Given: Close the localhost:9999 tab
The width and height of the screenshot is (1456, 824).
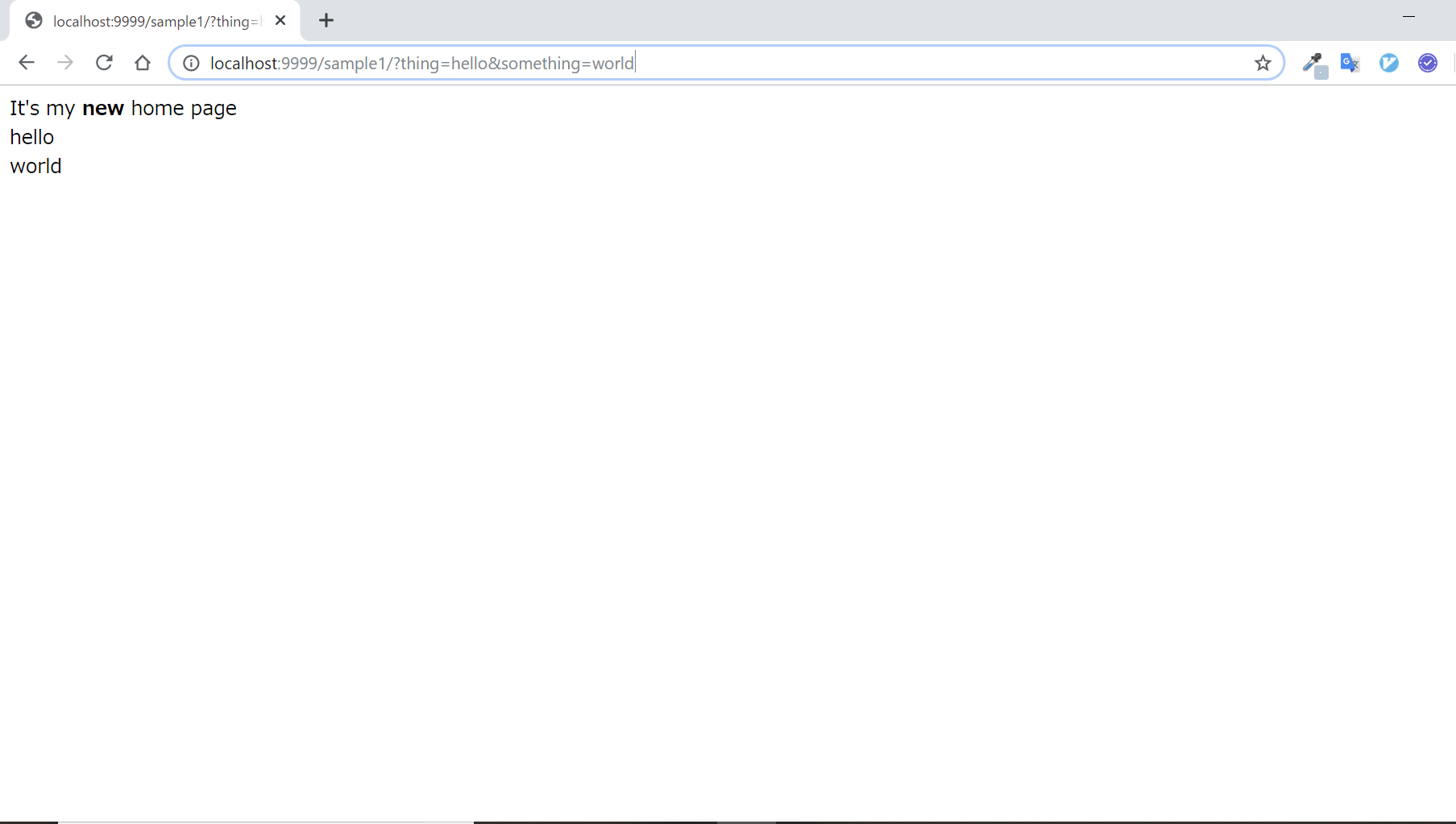Looking at the screenshot, I should tap(280, 20).
